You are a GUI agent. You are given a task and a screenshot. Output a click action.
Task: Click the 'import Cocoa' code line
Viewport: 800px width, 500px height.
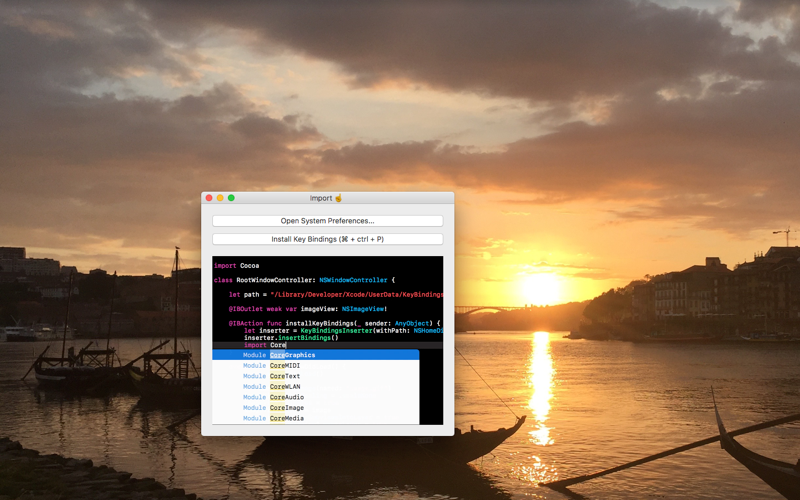click(237, 266)
